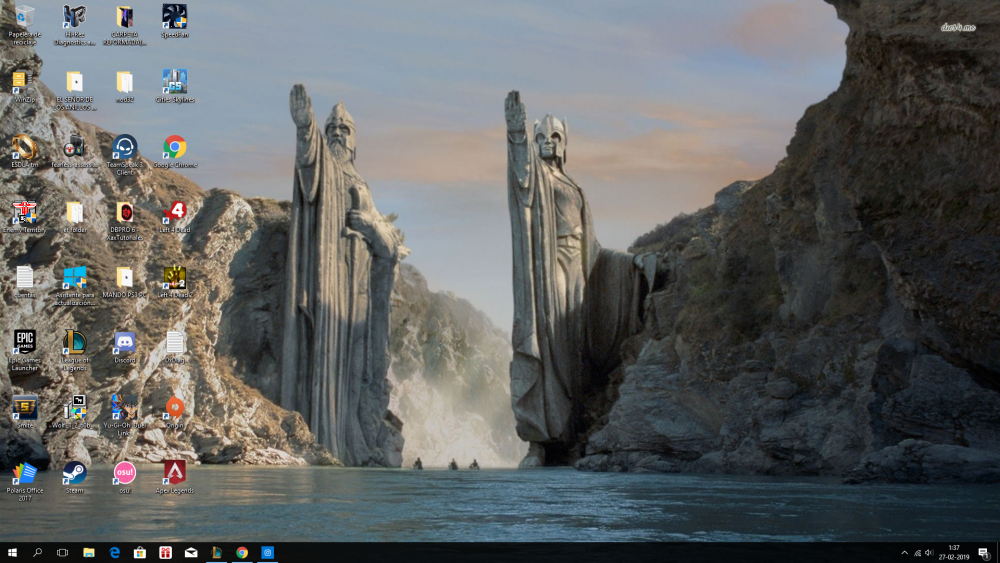Viewport: 1000px width, 563px height.
Task: Switch to League of Legends taskbar window
Action: [x=216, y=552]
